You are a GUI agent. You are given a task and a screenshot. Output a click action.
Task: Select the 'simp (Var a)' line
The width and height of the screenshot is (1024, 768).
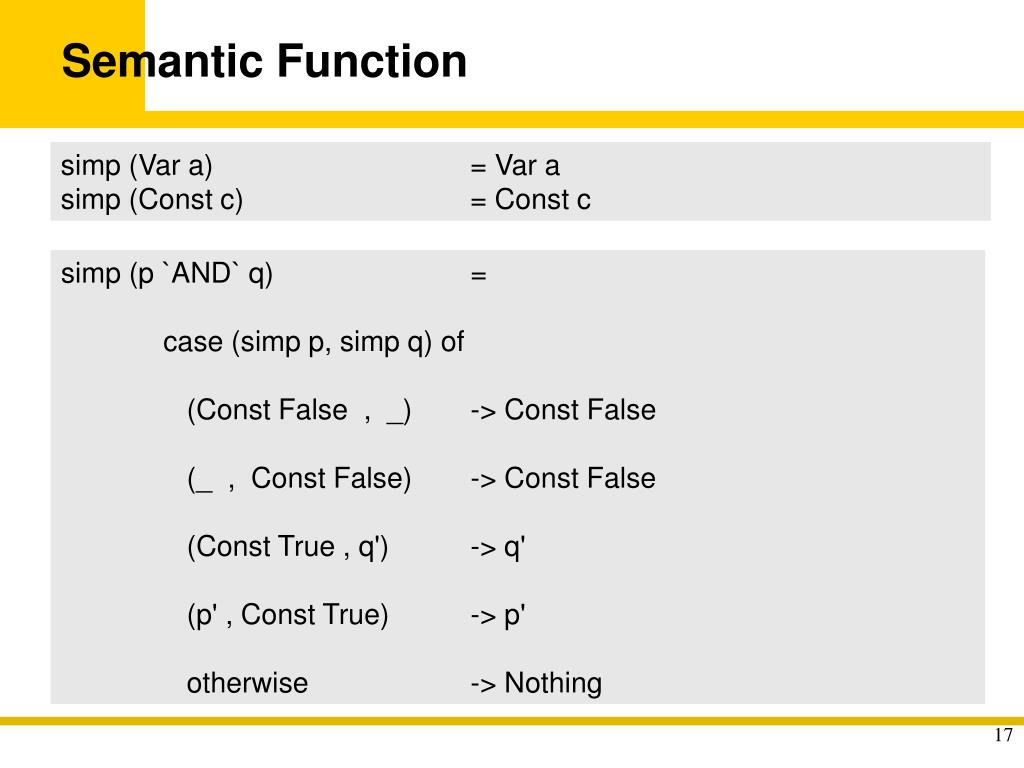tap(136, 166)
